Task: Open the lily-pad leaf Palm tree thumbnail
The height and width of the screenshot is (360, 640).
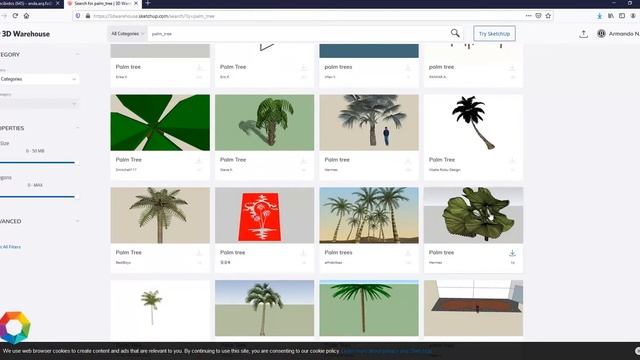Action: pos(473,215)
